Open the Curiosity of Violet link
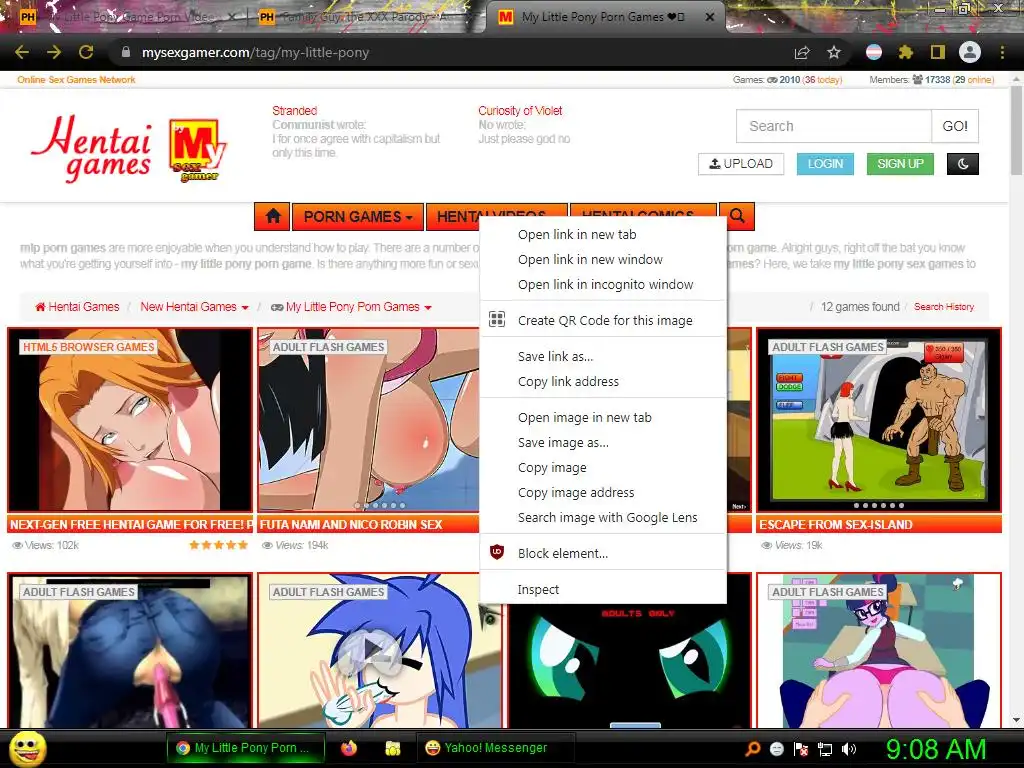1024x768 pixels. [x=520, y=111]
